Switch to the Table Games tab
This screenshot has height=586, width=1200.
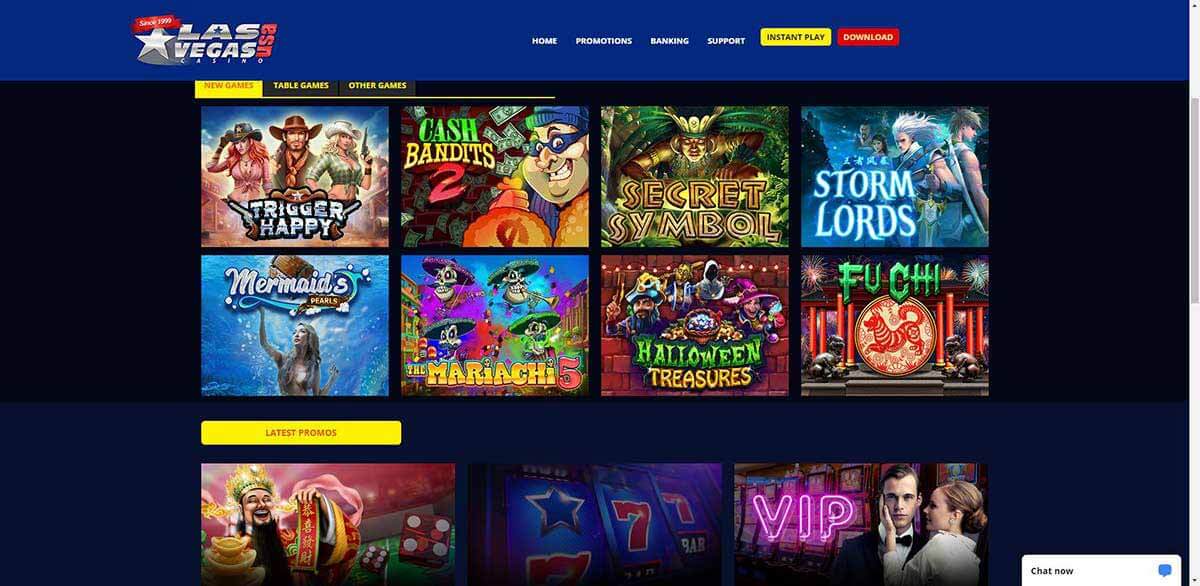[x=301, y=86]
